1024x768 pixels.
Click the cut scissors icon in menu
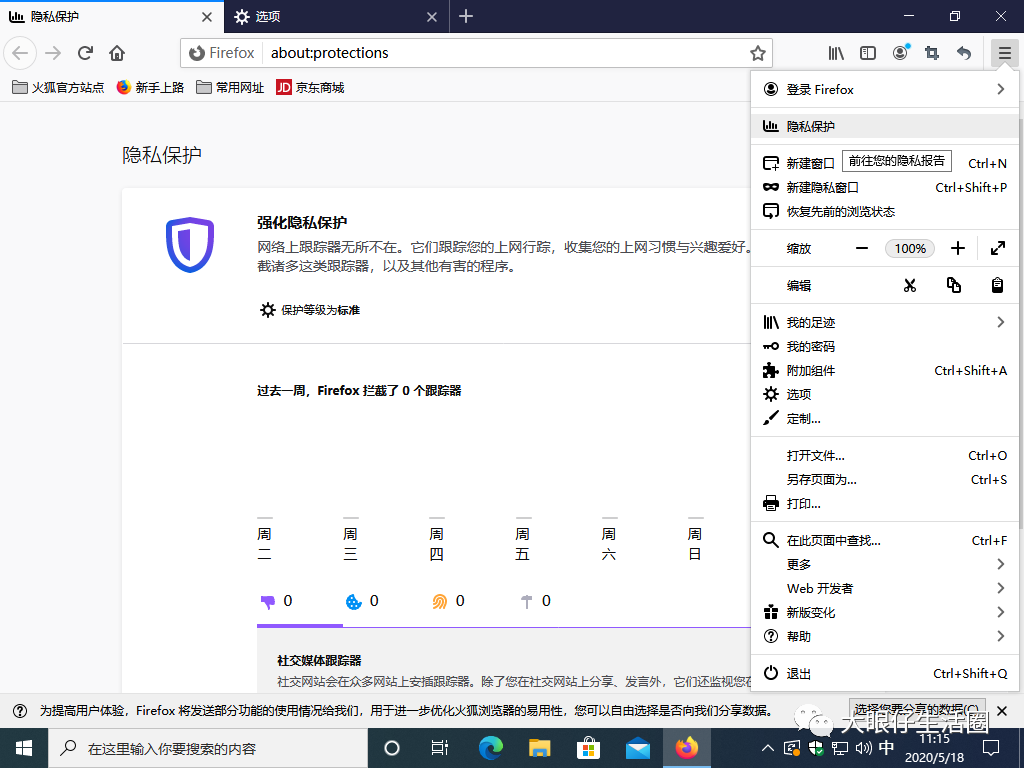(x=910, y=285)
